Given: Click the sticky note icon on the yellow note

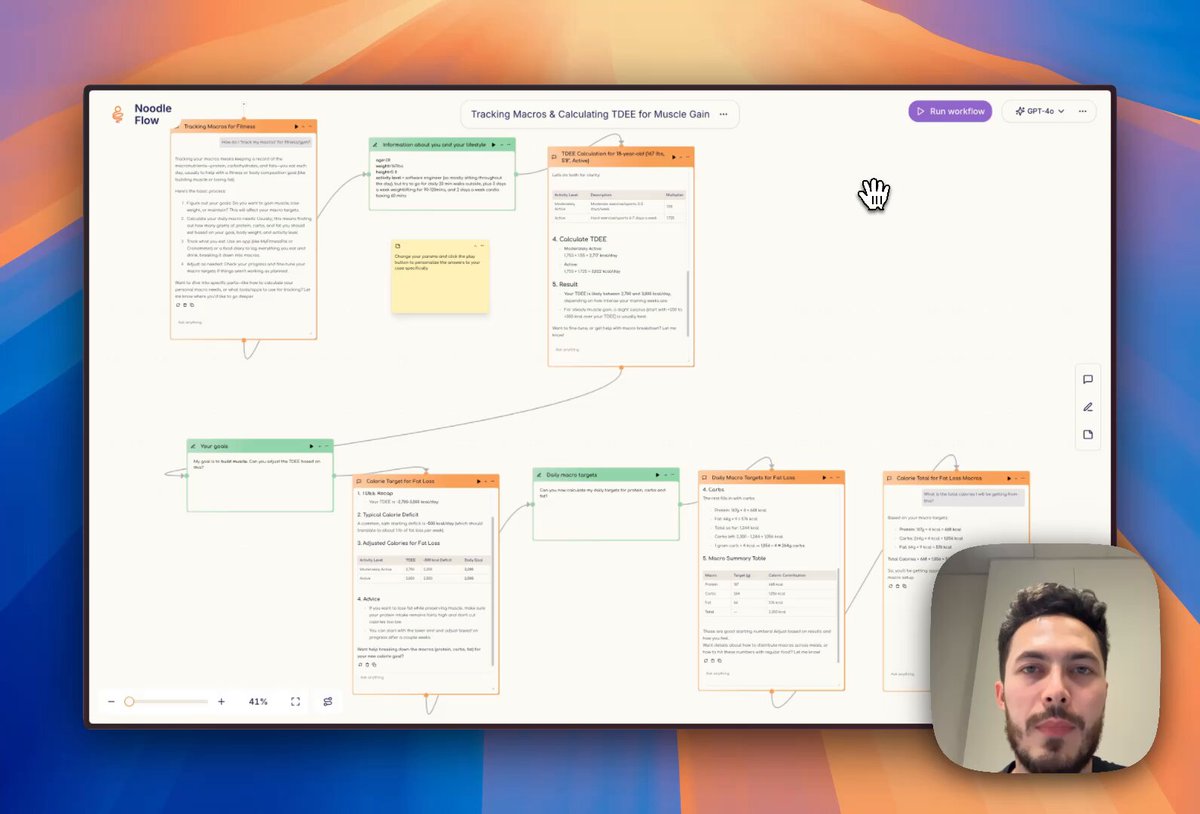Looking at the screenshot, I should click(398, 245).
